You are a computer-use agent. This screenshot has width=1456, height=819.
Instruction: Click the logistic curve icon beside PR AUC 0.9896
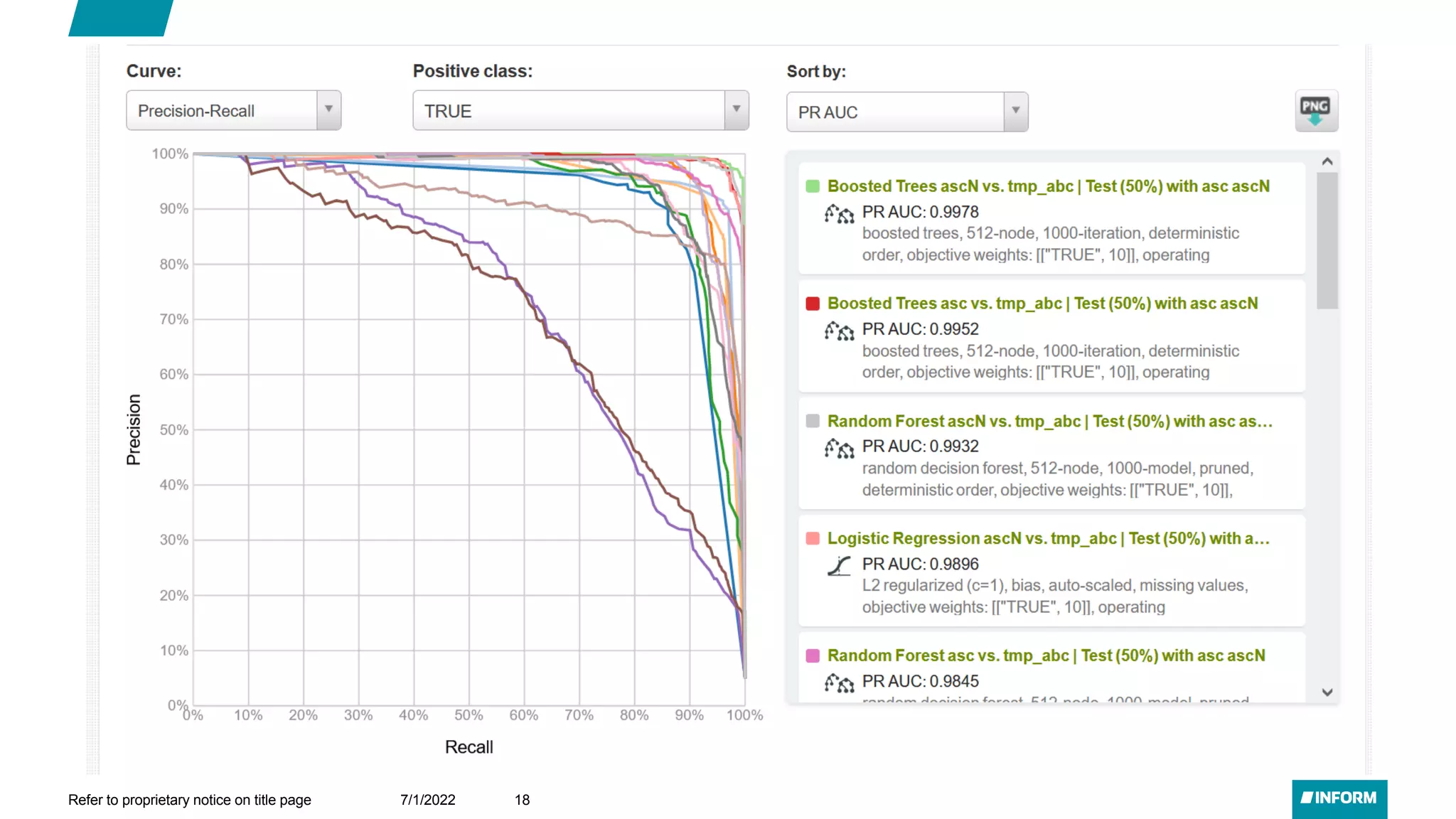pos(839,565)
